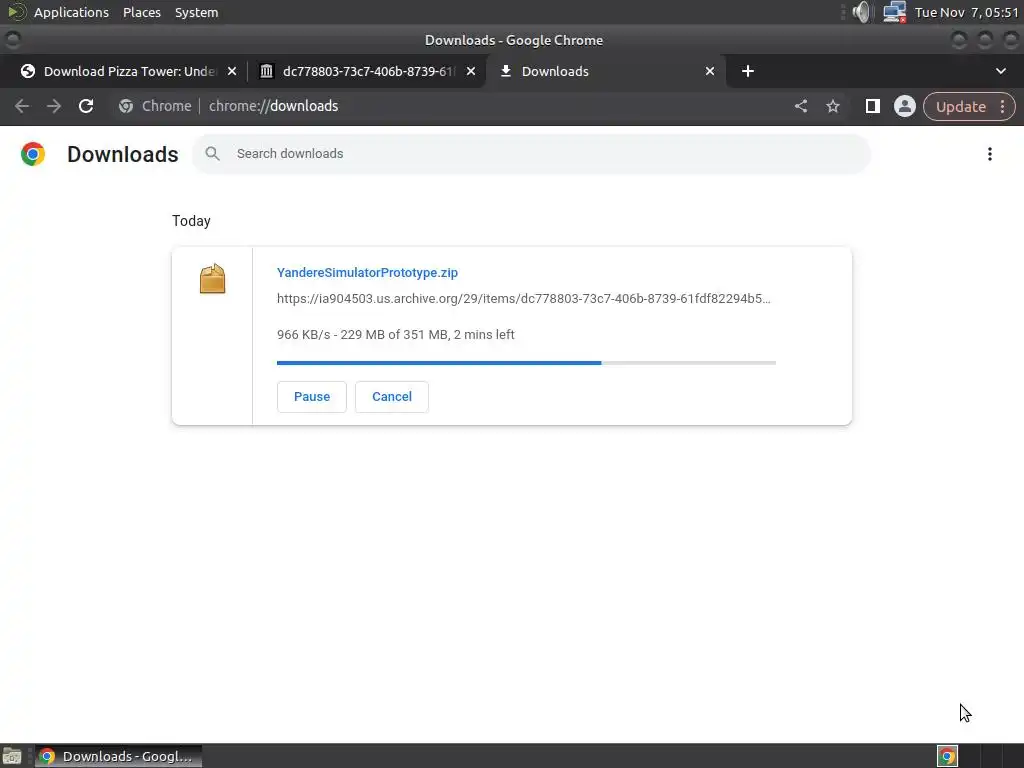Screen dimensions: 1024x768
Task: Click the Downloads page heading
Action: click(x=123, y=154)
